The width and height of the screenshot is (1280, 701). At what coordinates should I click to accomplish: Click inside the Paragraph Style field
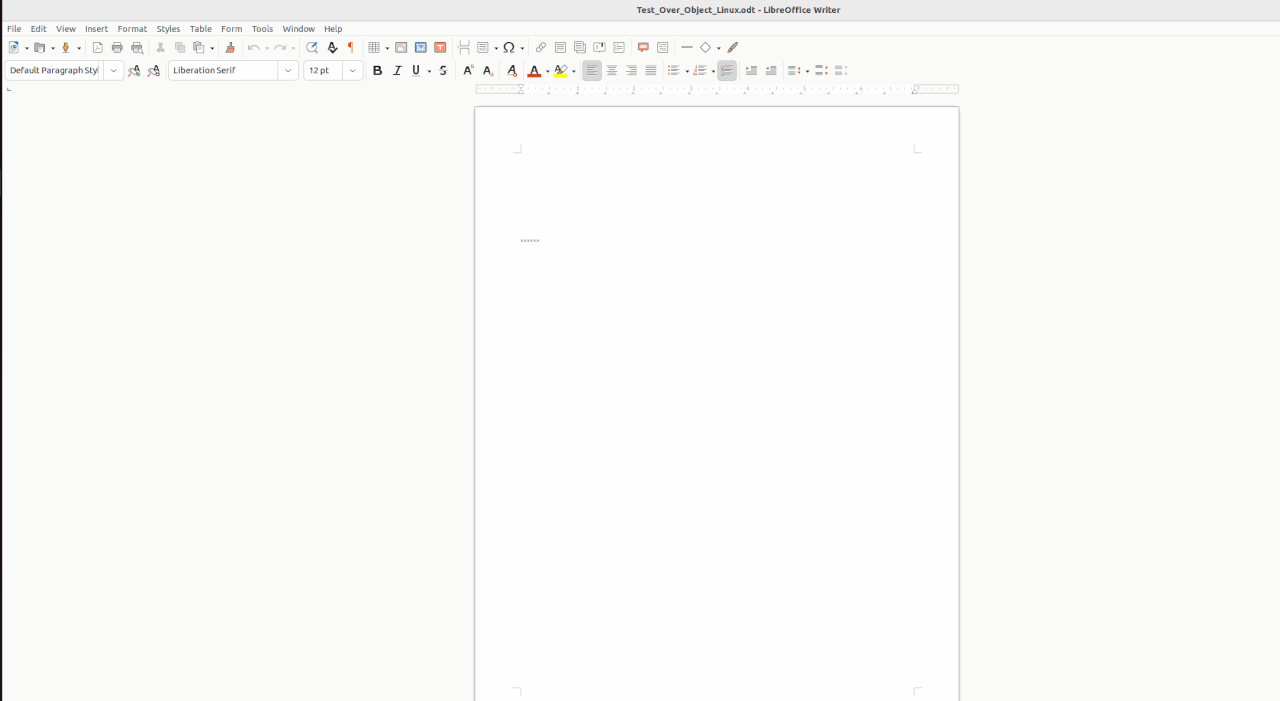(54, 70)
